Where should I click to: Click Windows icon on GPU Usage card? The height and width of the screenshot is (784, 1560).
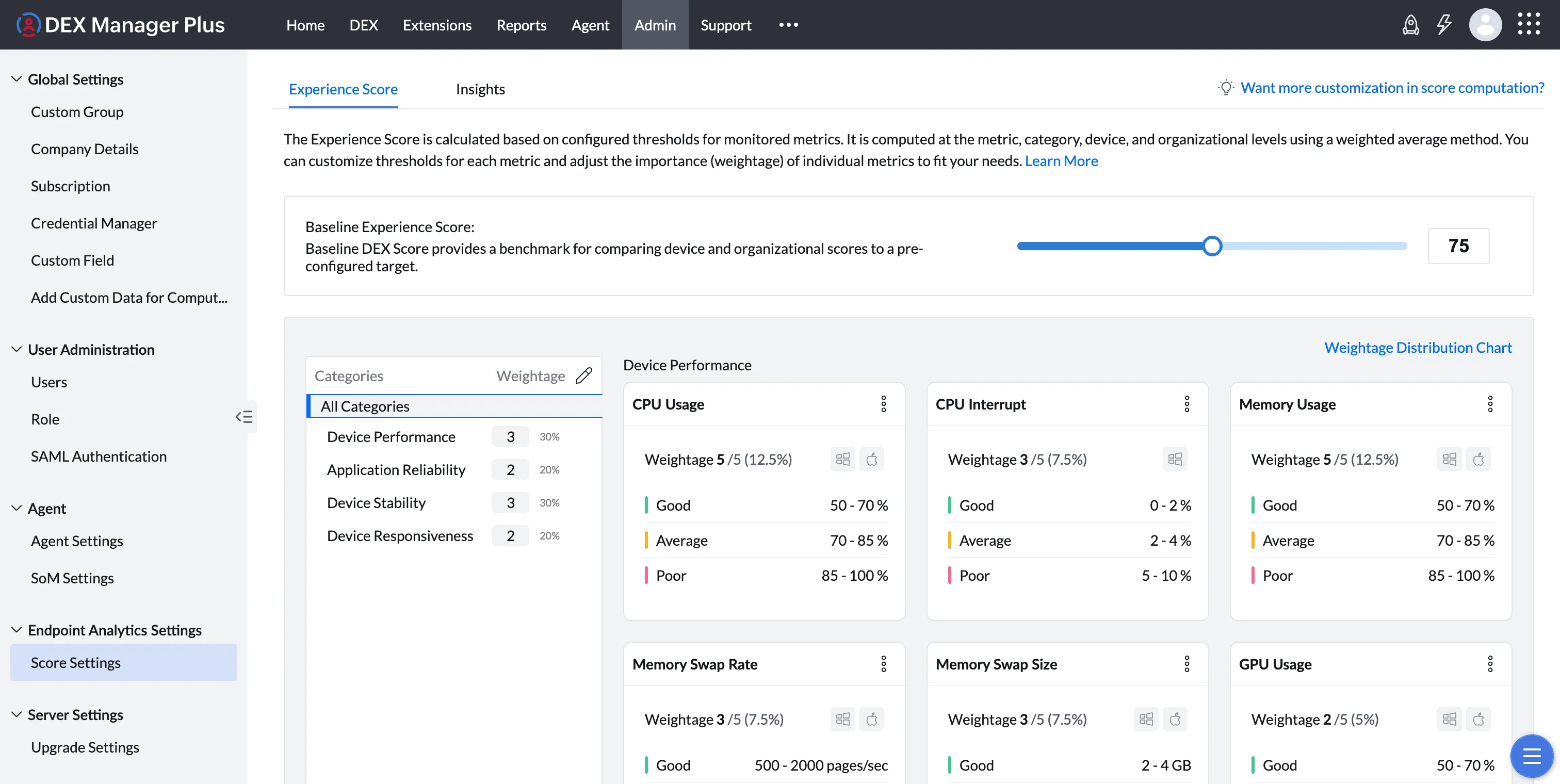pyautogui.click(x=1450, y=719)
